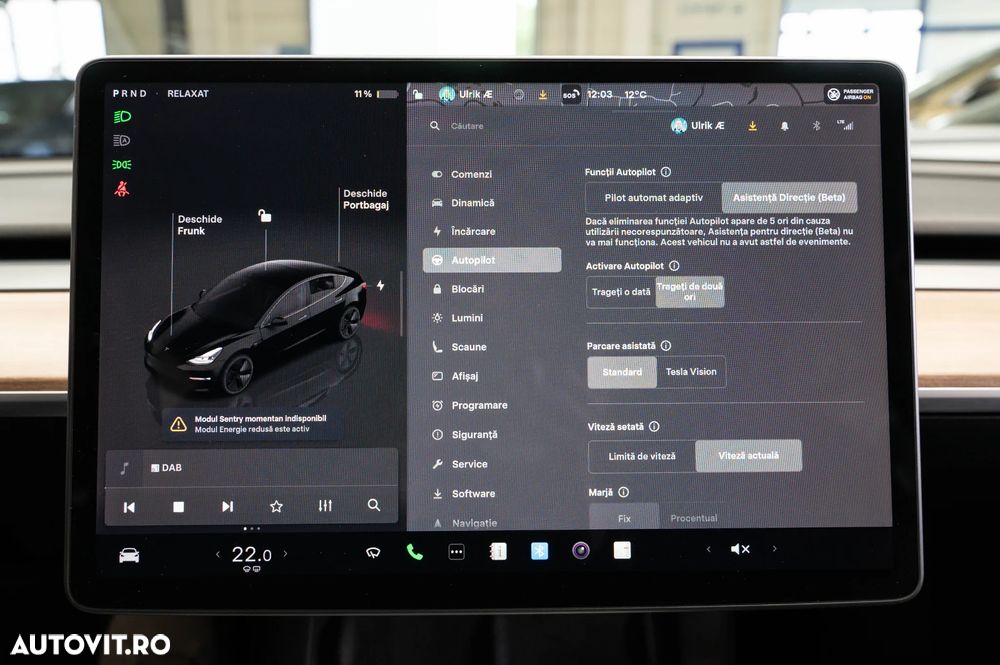The width and height of the screenshot is (1000, 665).
Task: Choose Trageți o dată activation
Action: click(621, 292)
